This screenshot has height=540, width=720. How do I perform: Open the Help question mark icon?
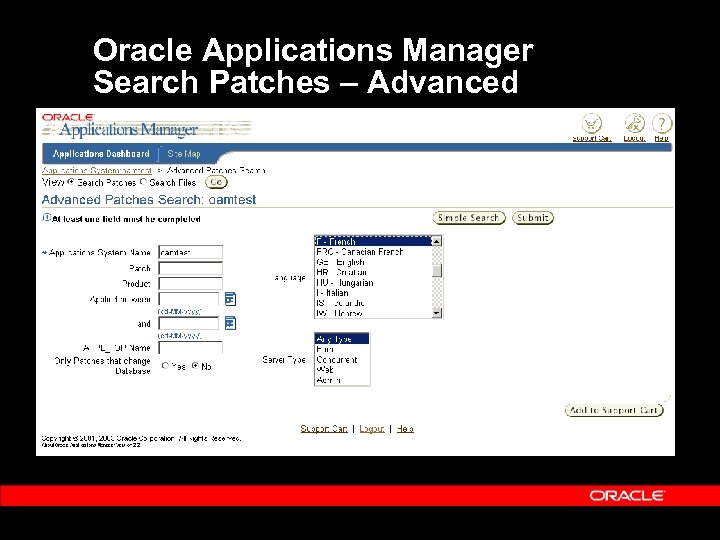pyautogui.click(x=662, y=124)
